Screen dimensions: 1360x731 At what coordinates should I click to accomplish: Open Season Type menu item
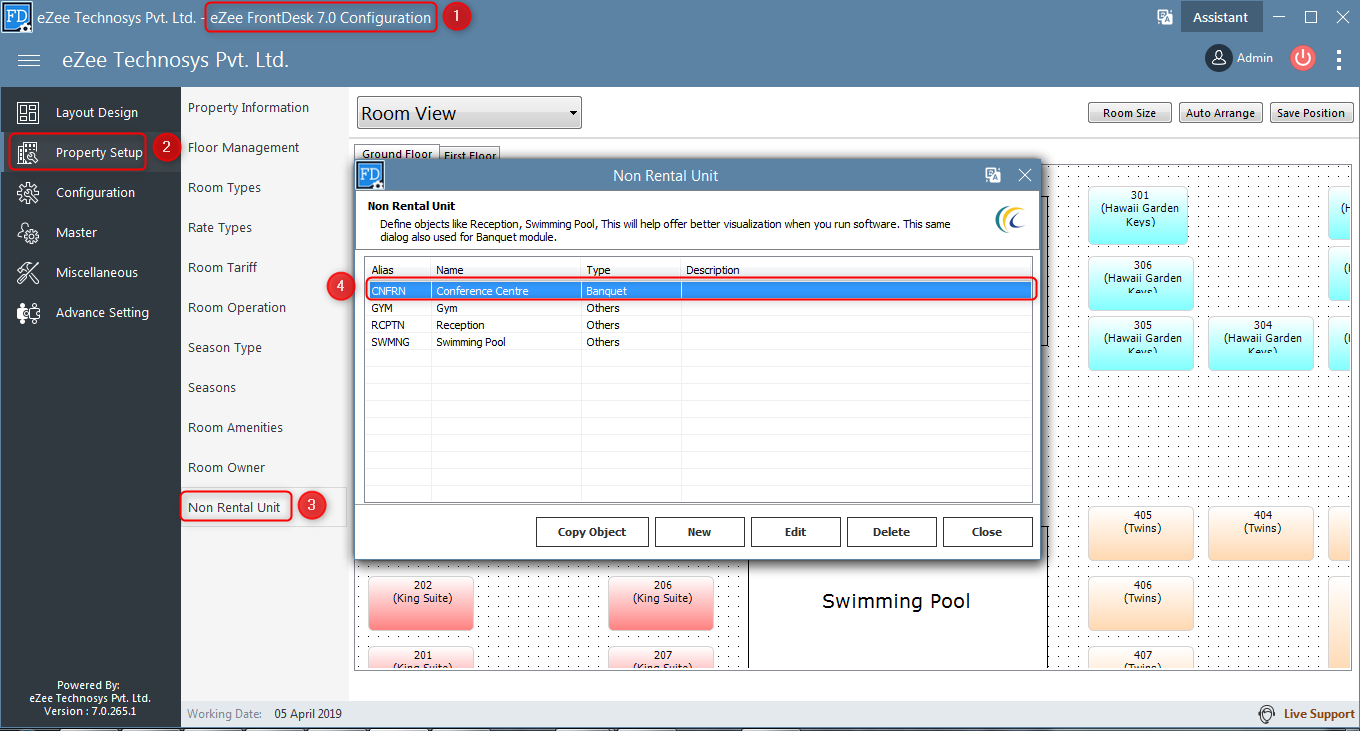tap(225, 348)
